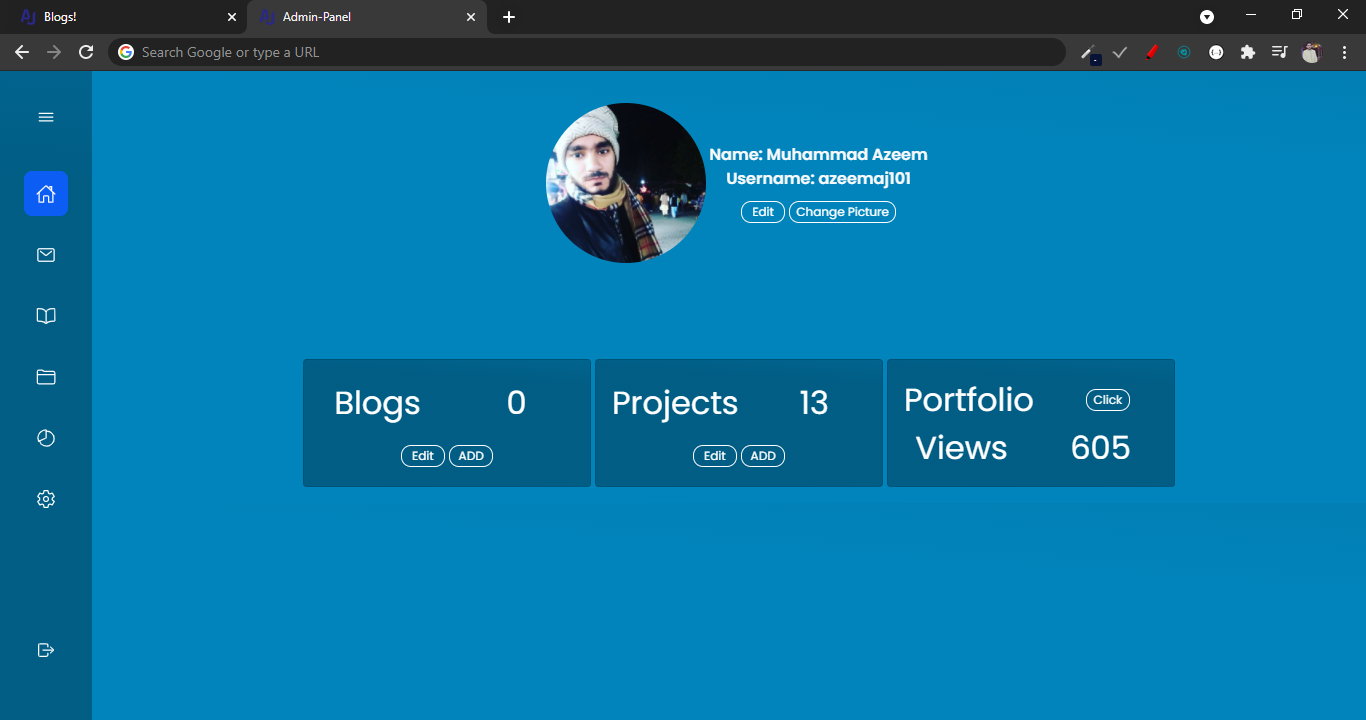
Task: Click the Chrome profile avatar
Action: tap(1311, 53)
